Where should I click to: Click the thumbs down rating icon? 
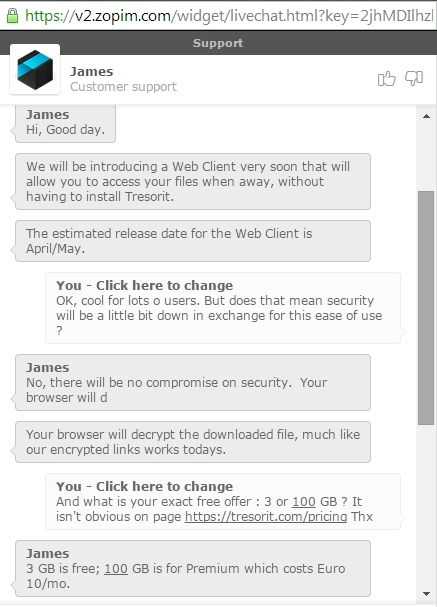[414, 79]
